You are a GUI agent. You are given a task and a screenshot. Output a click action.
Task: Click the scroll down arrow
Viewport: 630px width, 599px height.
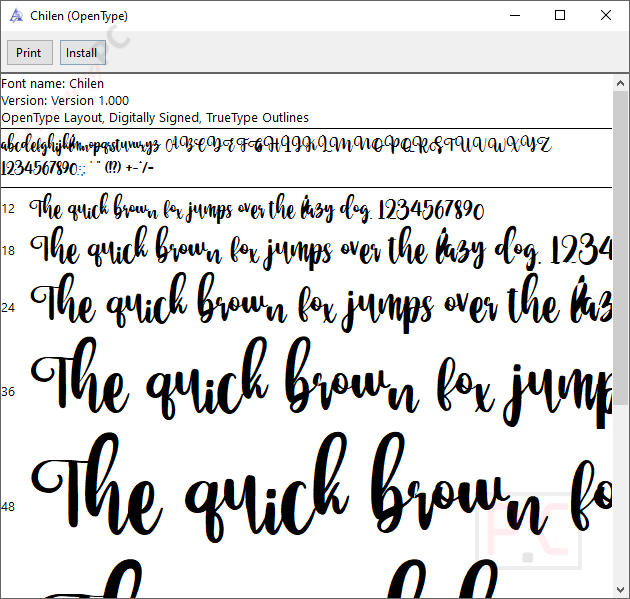click(620, 590)
